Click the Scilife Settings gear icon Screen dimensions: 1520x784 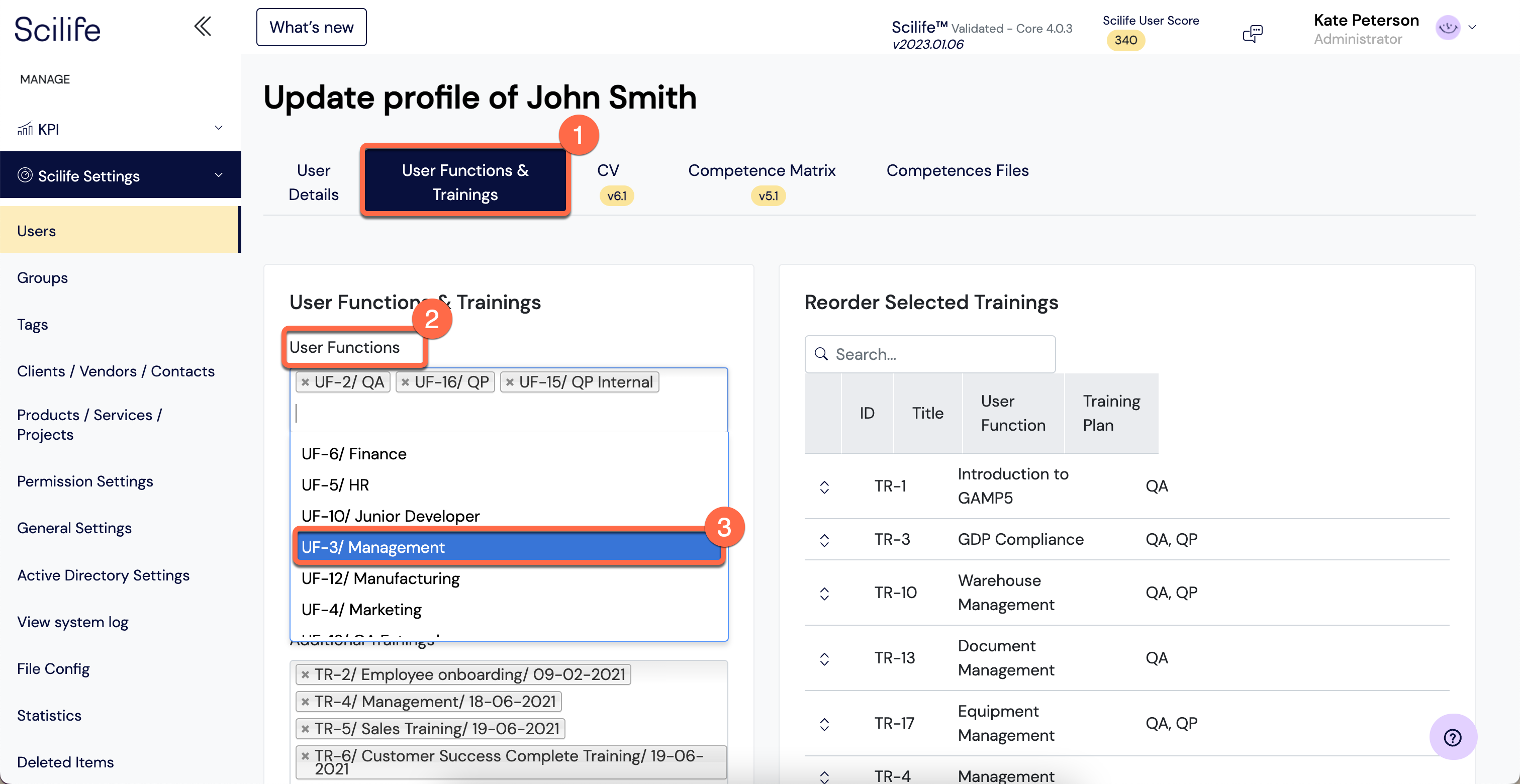pos(25,175)
